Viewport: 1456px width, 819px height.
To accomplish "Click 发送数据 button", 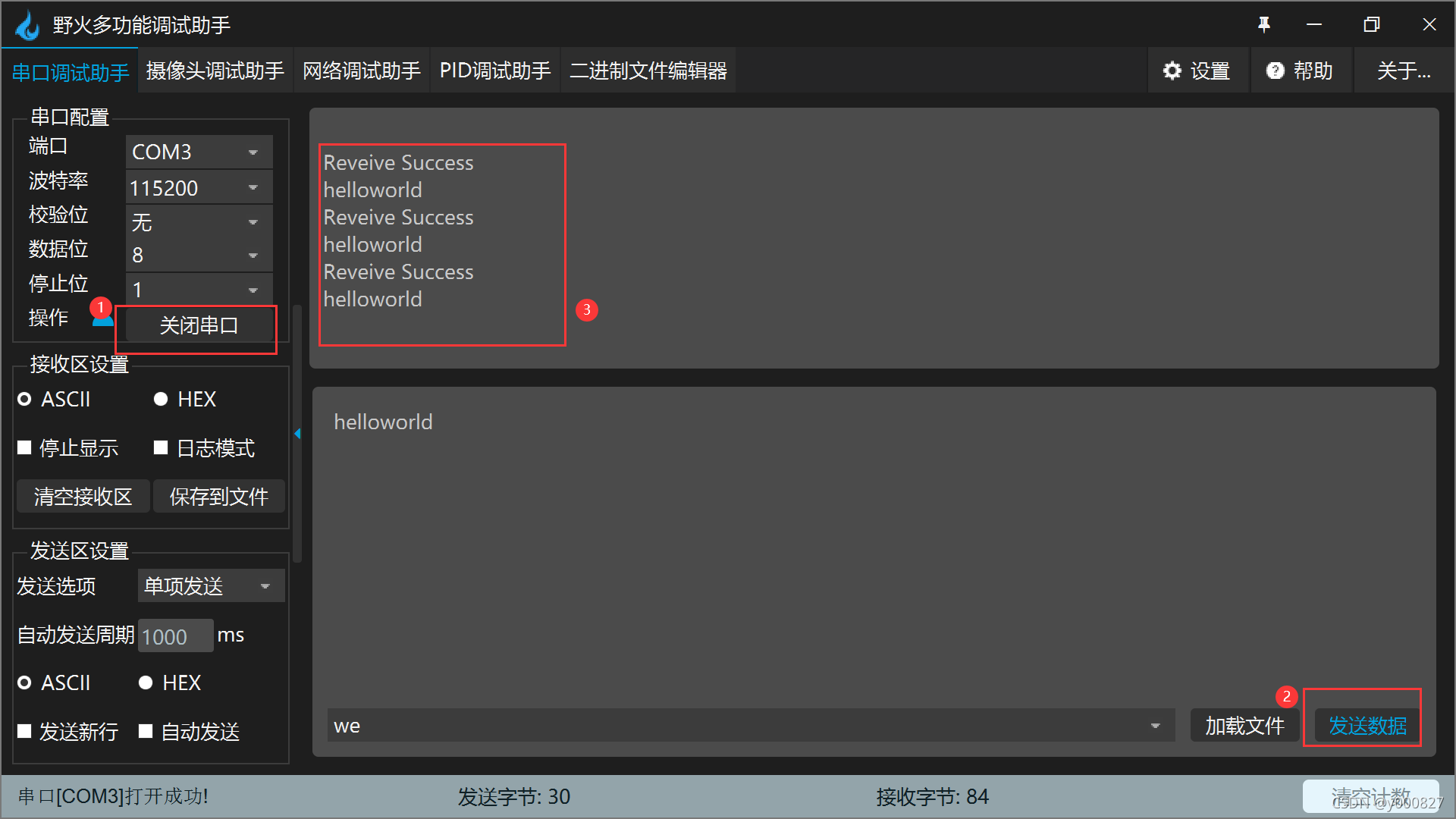I will [x=1367, y=726].
